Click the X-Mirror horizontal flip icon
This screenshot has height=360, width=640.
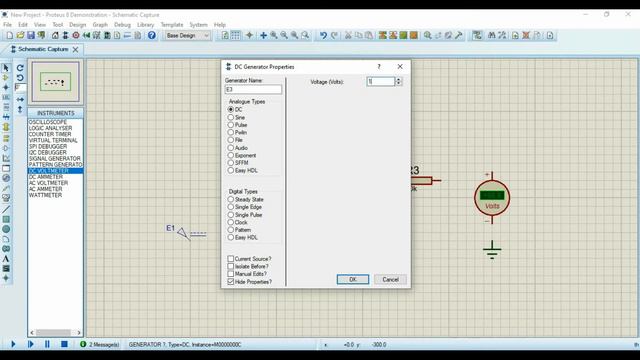coord(20,99)
